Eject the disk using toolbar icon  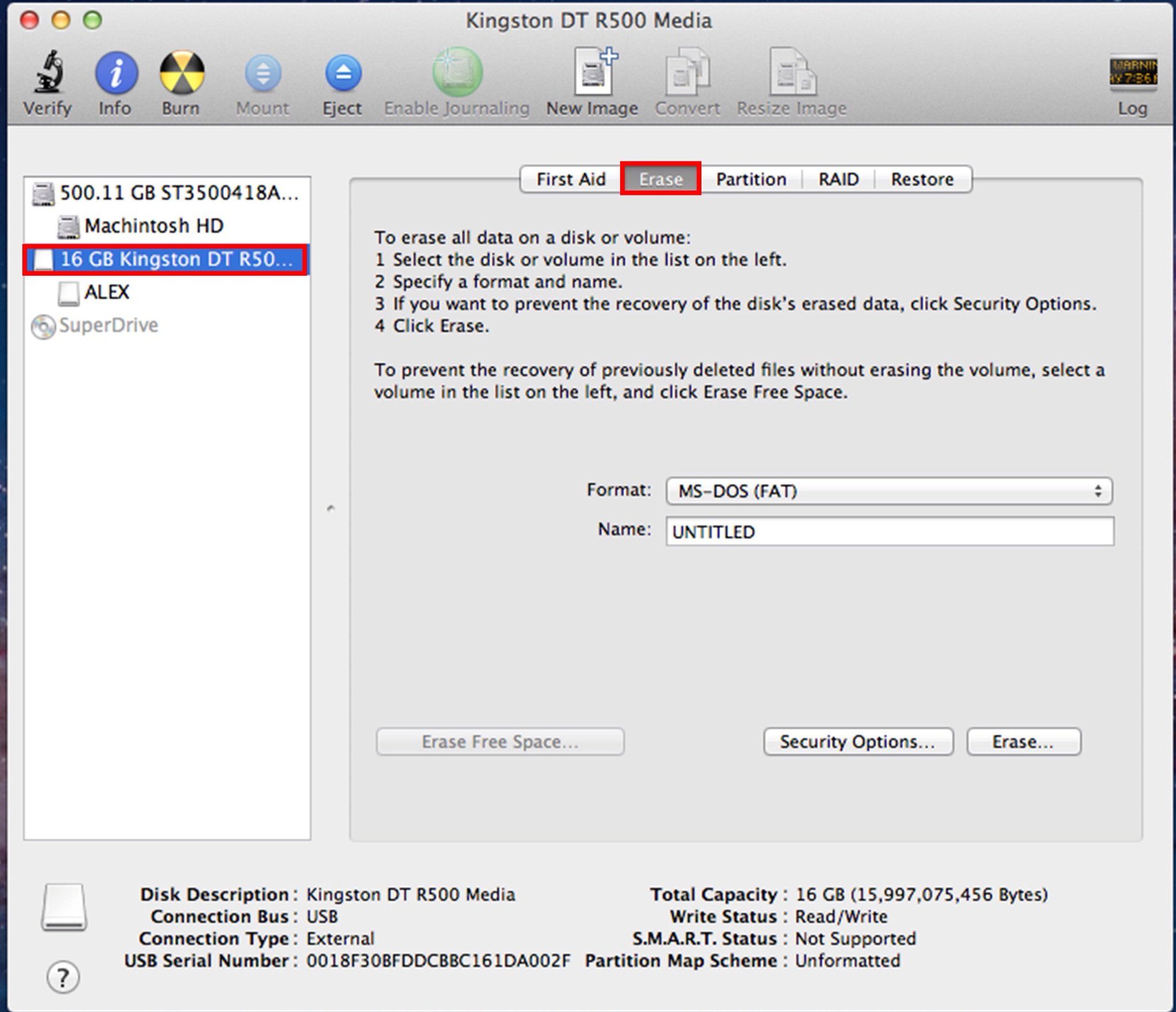tap(343, 74)
